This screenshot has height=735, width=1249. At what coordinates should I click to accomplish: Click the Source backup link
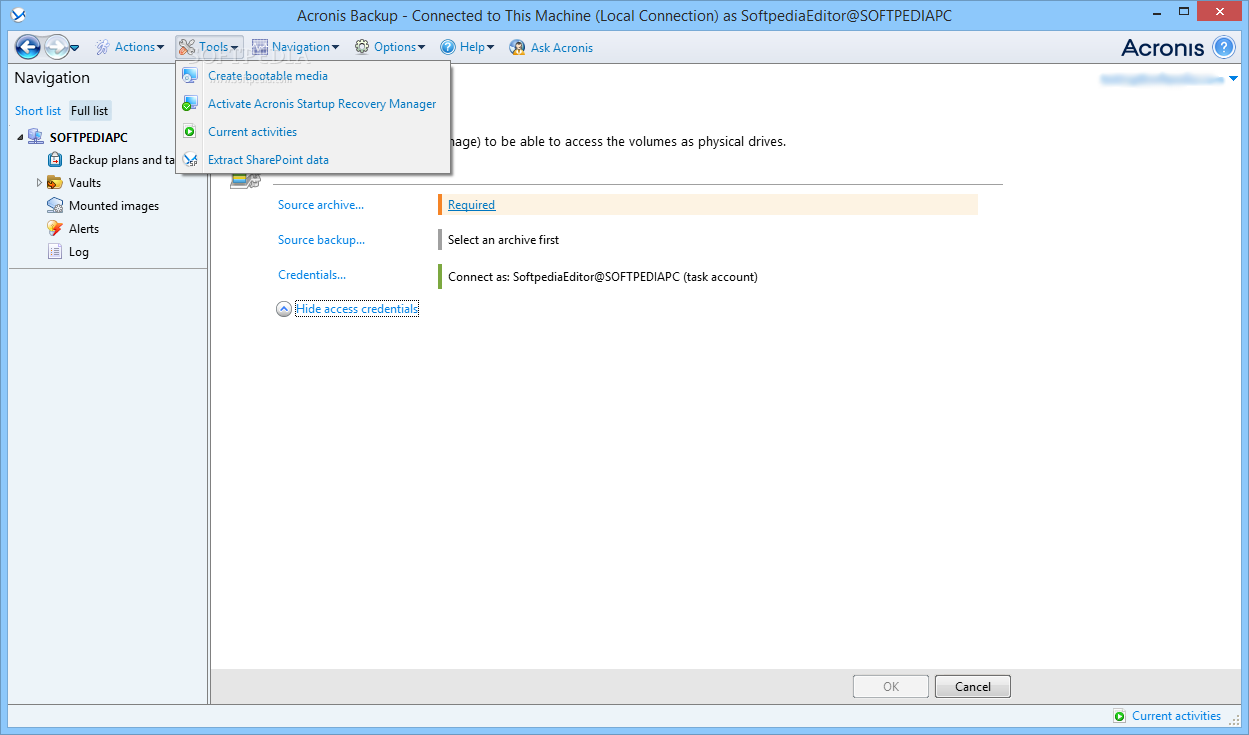coord(321,240)
